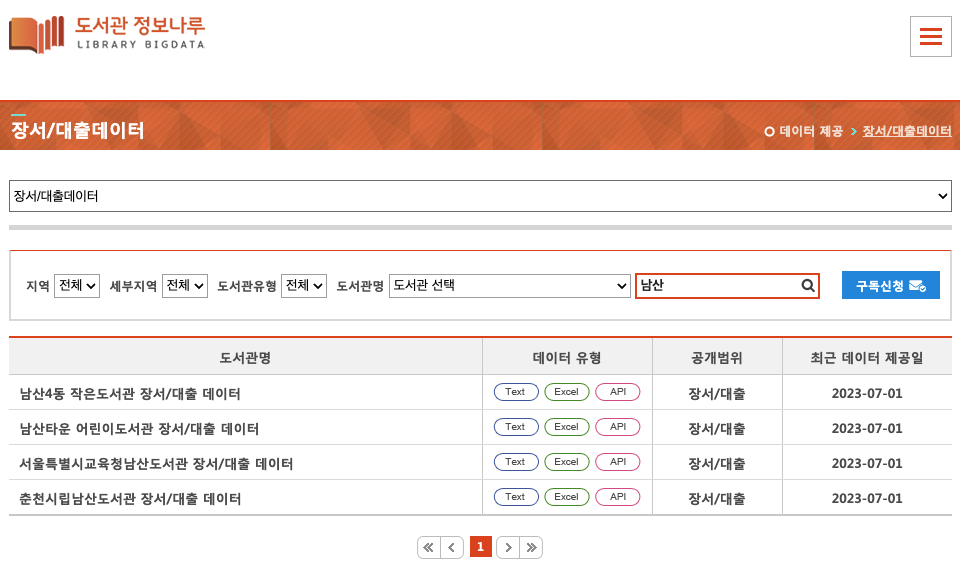Viewport: 960px width, 571px height.
Task: Click 장서/대출데이터 breadcrumb link
Action: coord(907,131)
